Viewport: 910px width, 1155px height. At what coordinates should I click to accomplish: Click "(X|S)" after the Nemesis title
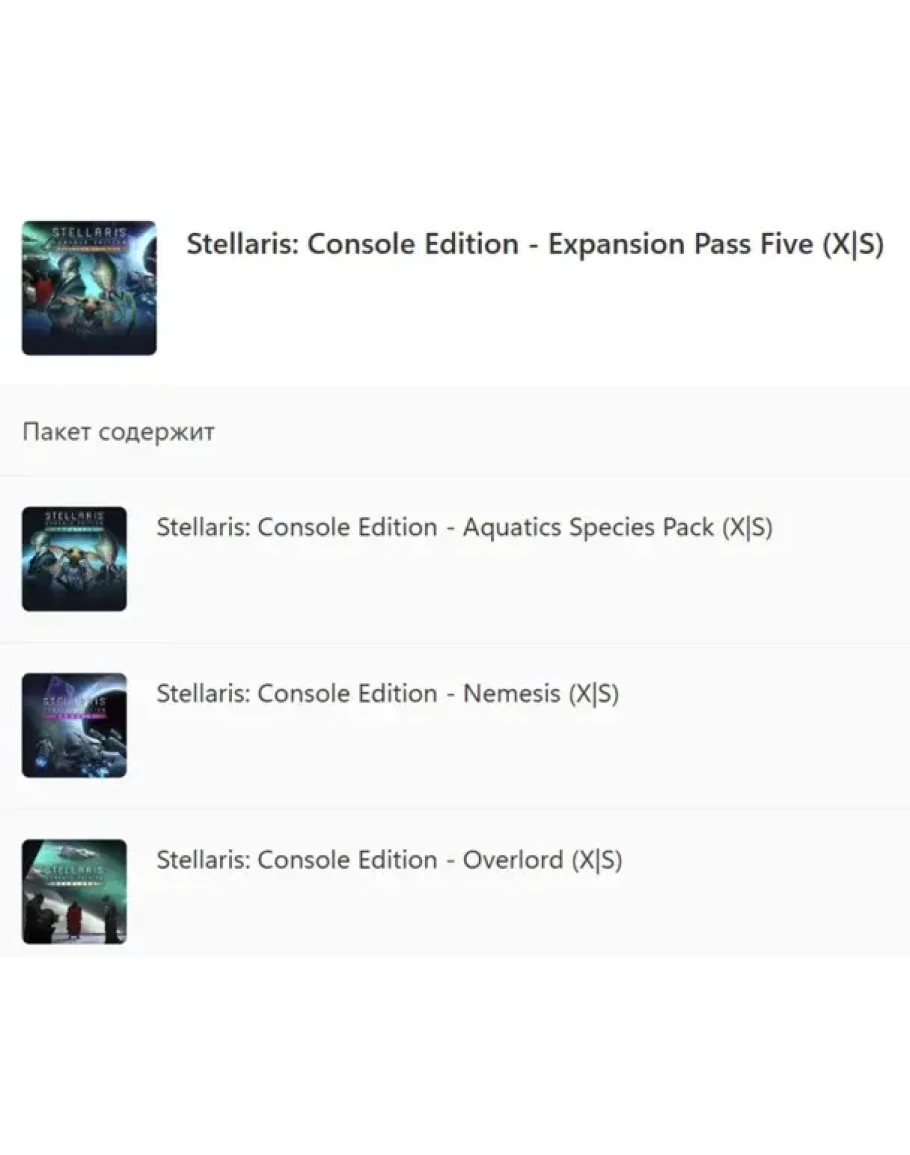tap(594, 693)
